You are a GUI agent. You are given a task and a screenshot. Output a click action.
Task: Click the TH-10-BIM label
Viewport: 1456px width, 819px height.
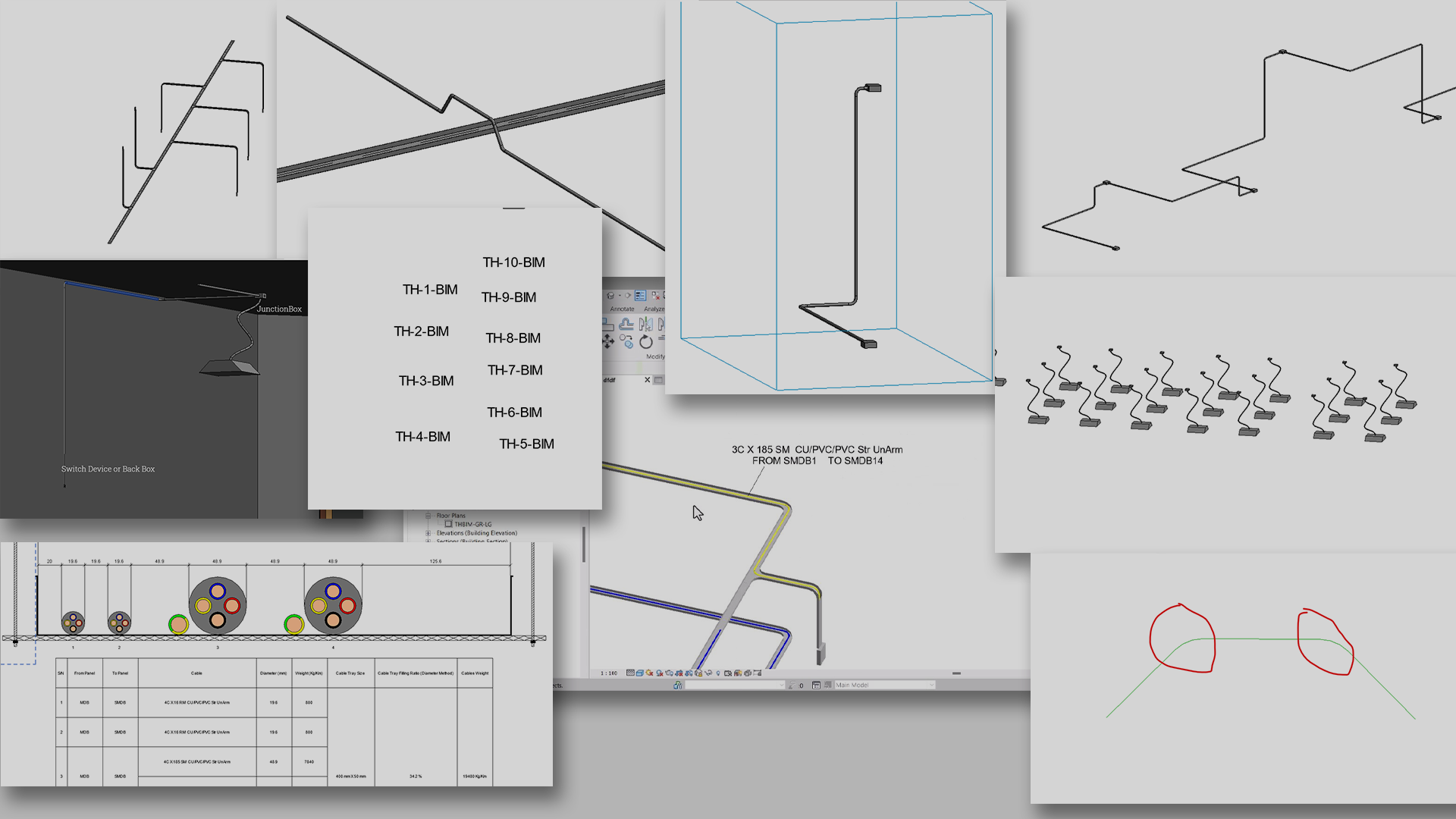coord(514,262)
